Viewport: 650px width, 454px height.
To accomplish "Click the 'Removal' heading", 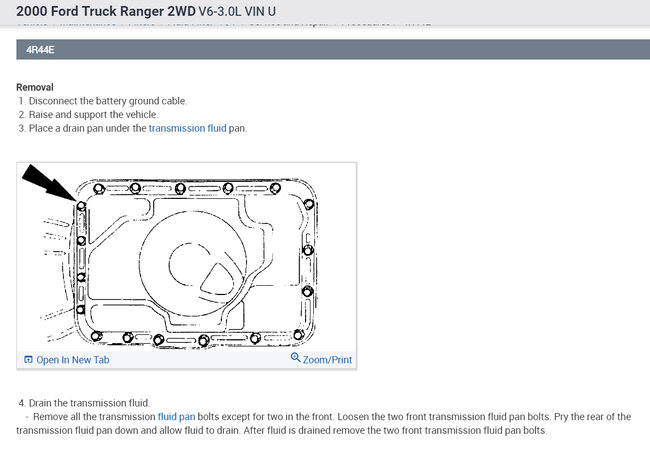I will pyautogui.click(x=35, y=87).
